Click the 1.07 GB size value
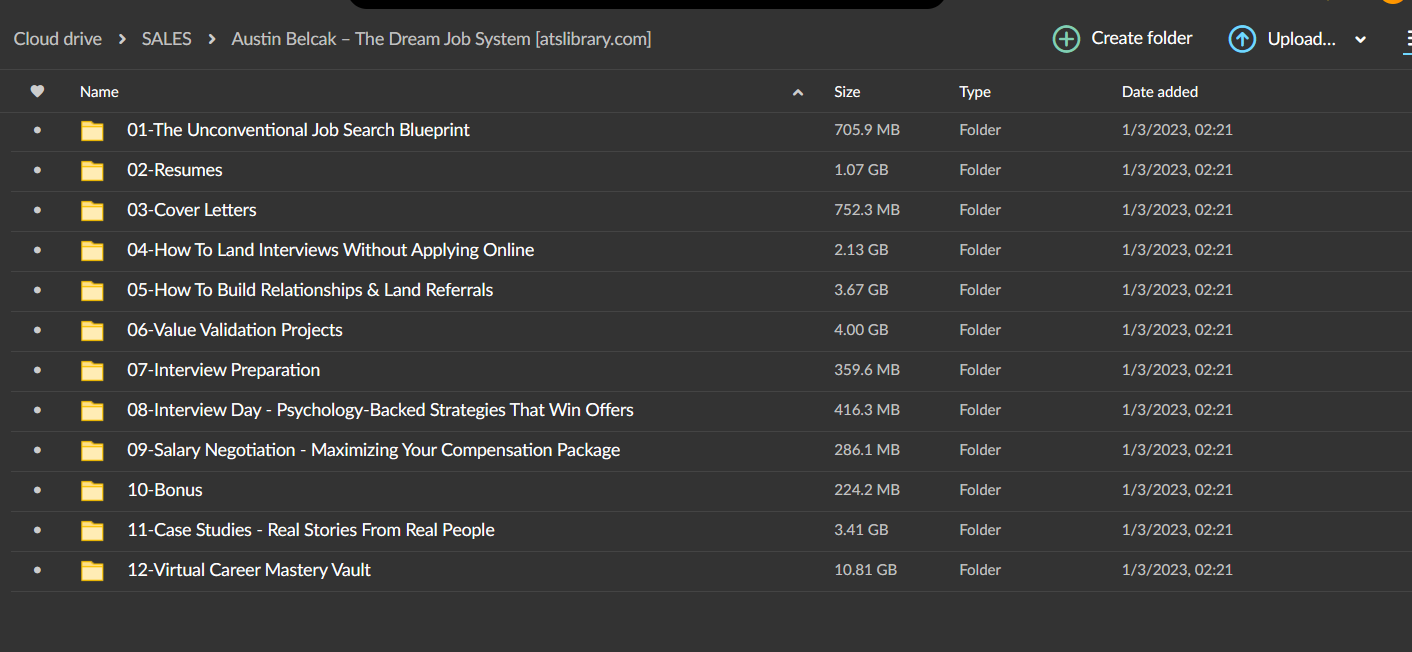The image size is (1412, 652). point(861,170)
